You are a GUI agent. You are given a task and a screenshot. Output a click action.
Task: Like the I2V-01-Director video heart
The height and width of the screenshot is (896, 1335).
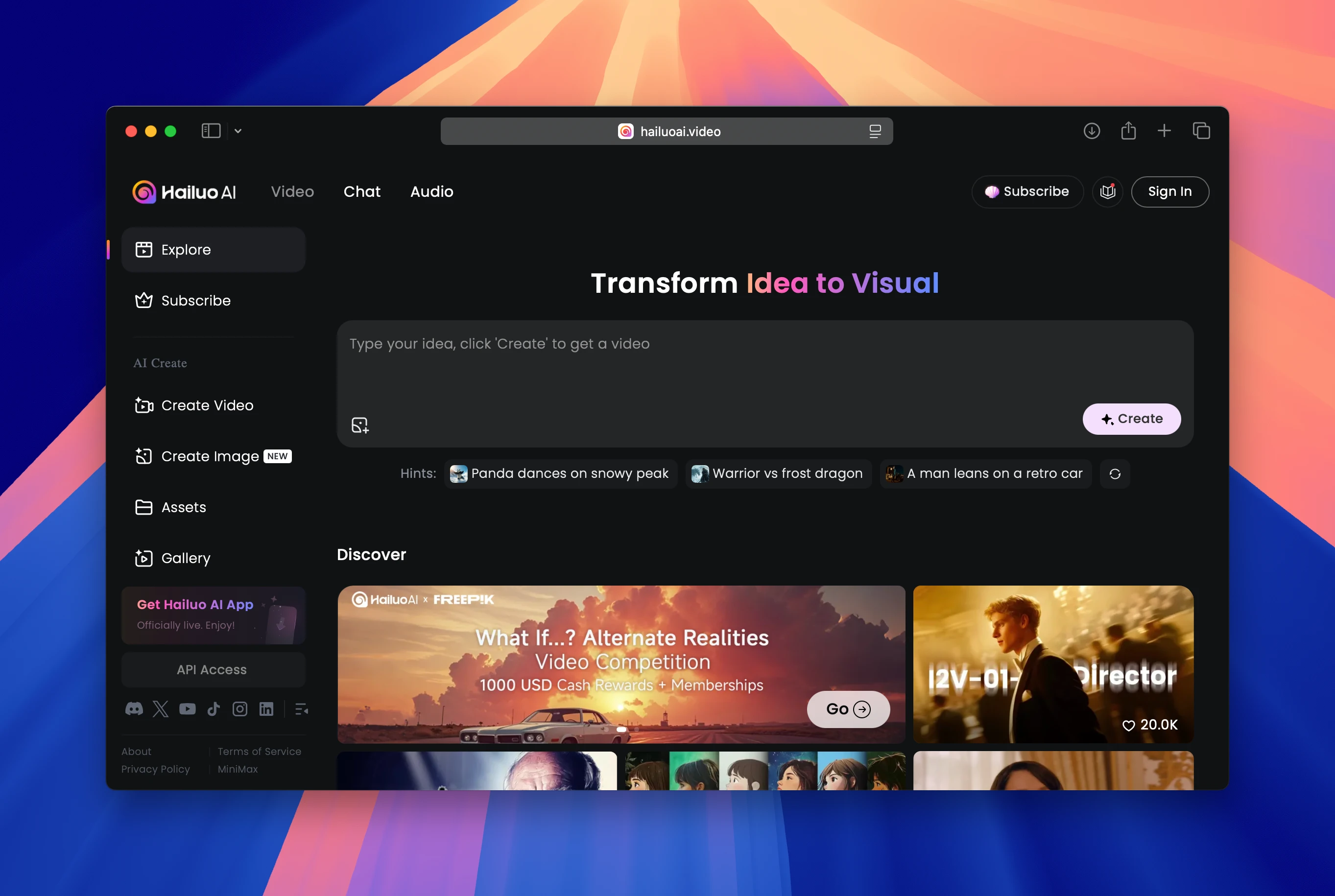(1128, 725)
